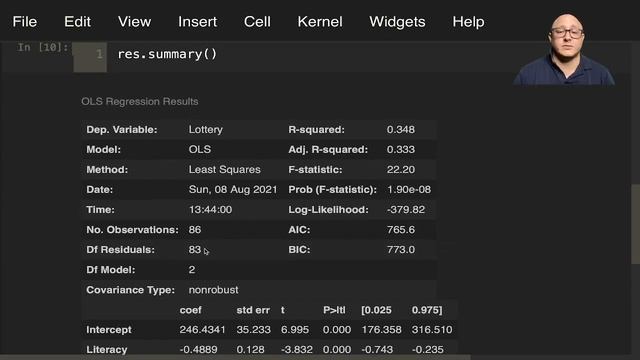The height and width of the screenshot is (360, 640).
Task: Click the presenter webcam thumbnail
Action: point(564,49)
